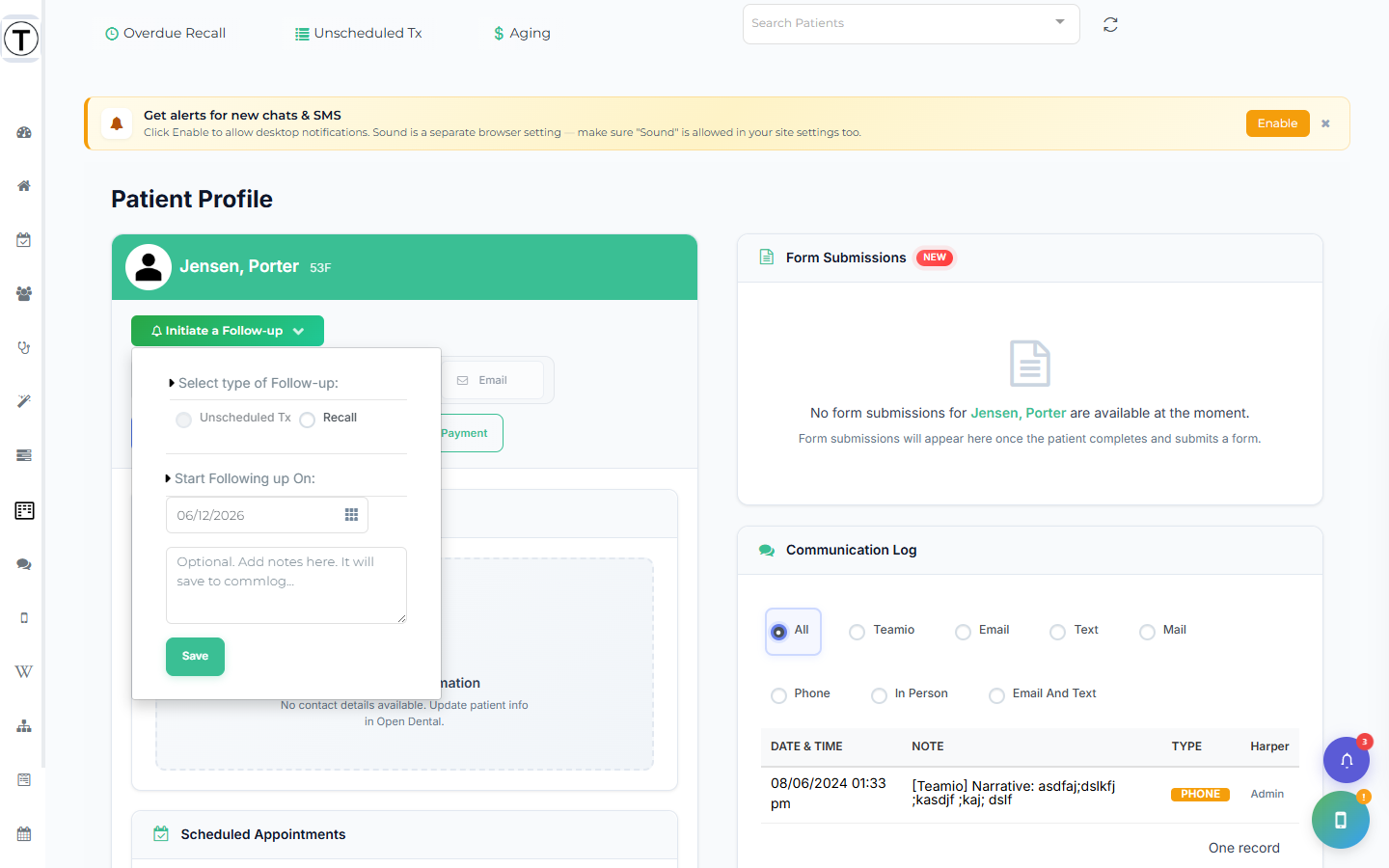
Task: Select the Unscheduled Tx radio option
Action: [x=183, y=420]
